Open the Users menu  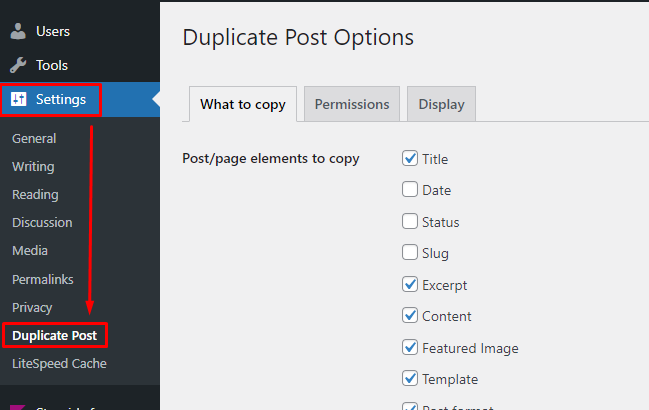coord(53,31)
